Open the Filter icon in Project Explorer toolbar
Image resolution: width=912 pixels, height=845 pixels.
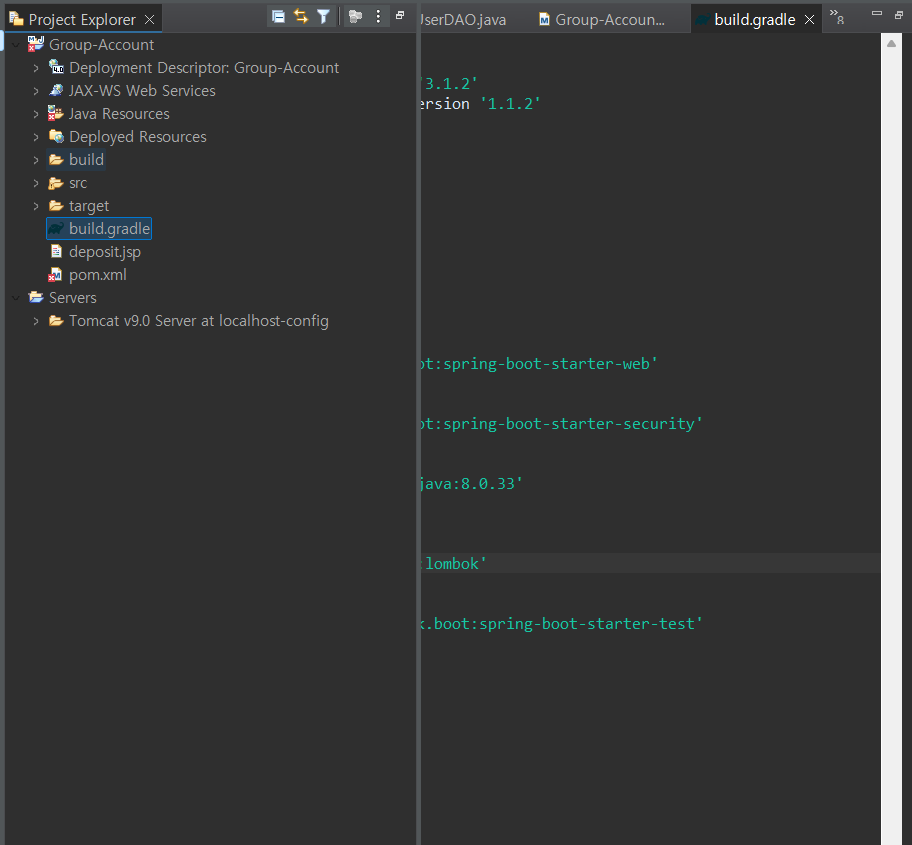pos(323,17)
